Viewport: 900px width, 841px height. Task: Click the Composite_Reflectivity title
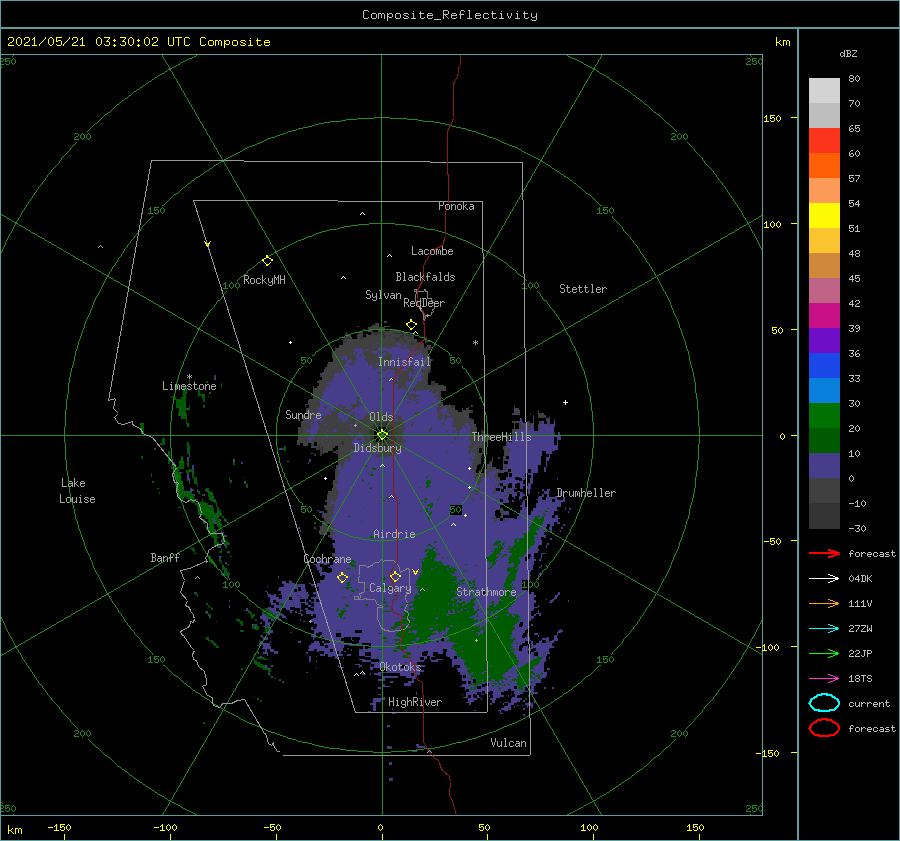(x=450, y=15)
